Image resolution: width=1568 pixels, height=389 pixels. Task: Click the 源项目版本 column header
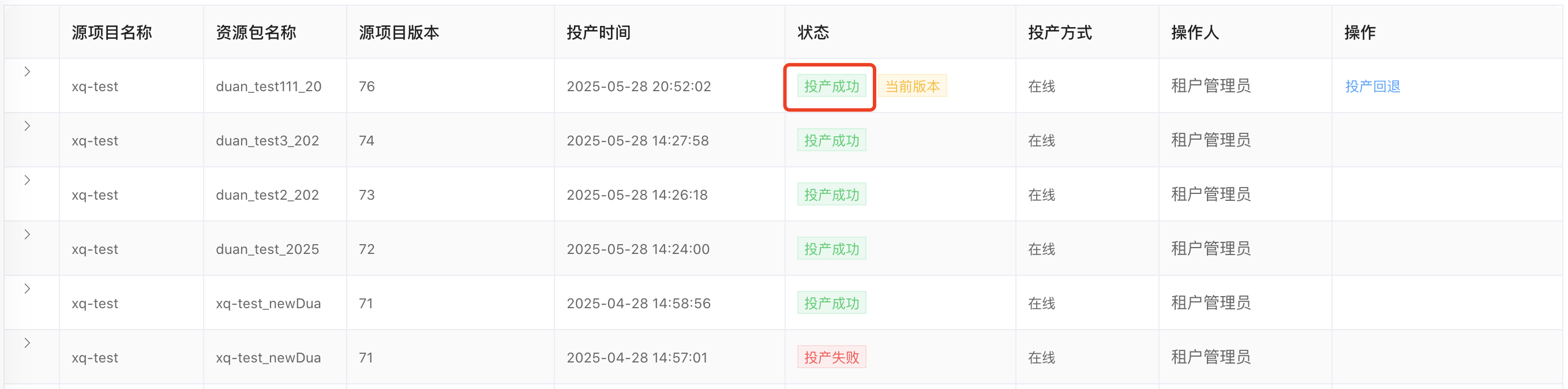pos(399,32)
